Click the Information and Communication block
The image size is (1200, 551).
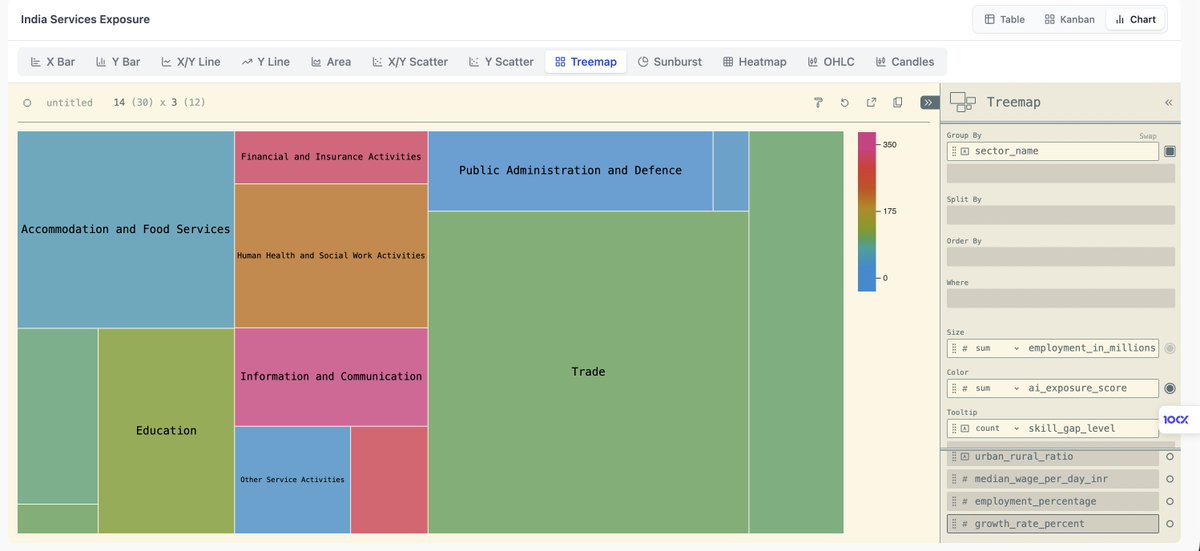coord(331,376)
